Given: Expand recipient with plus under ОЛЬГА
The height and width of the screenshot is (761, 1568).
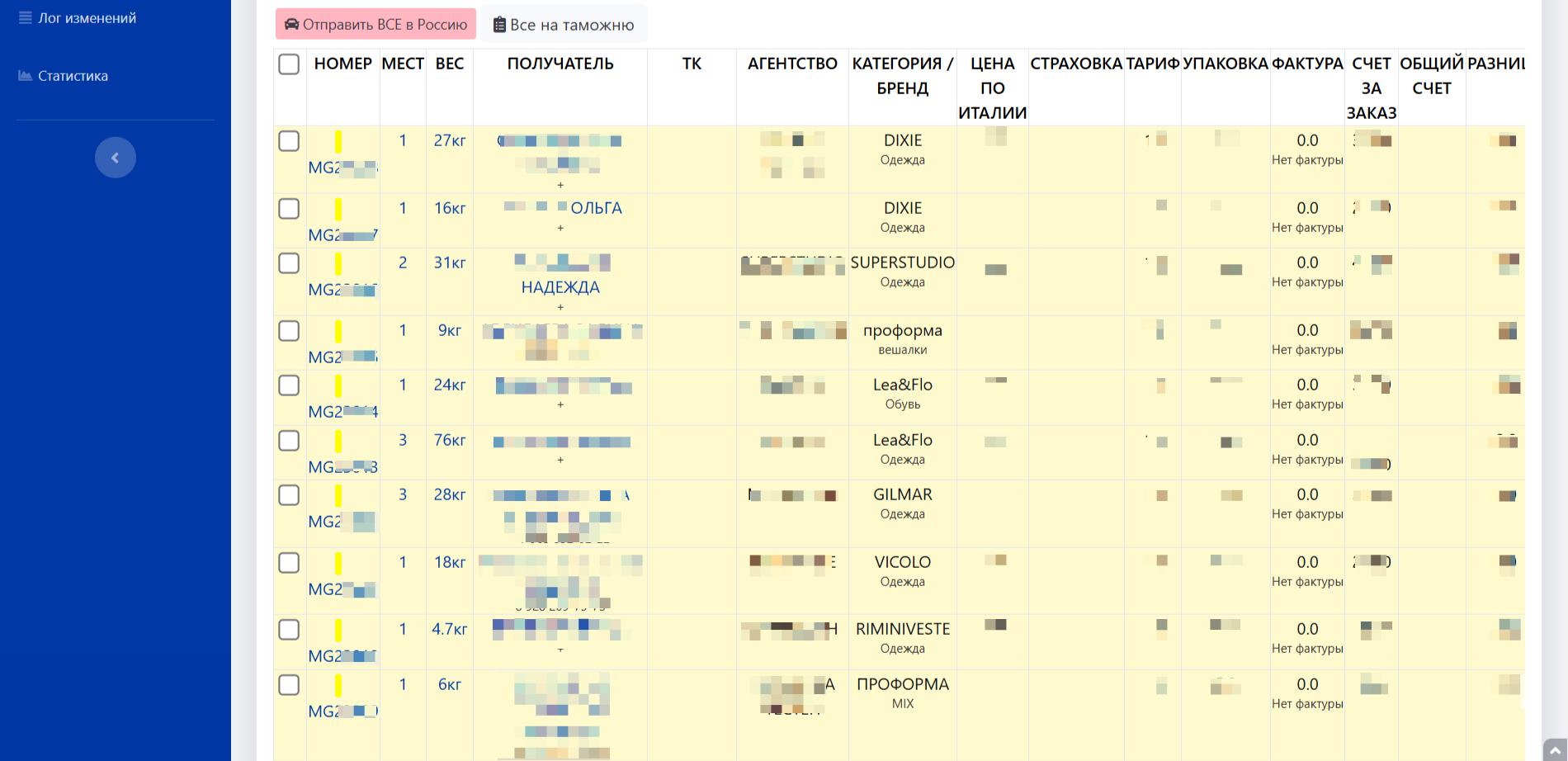Looking at the screenshot, I should (x=560, y=228).
